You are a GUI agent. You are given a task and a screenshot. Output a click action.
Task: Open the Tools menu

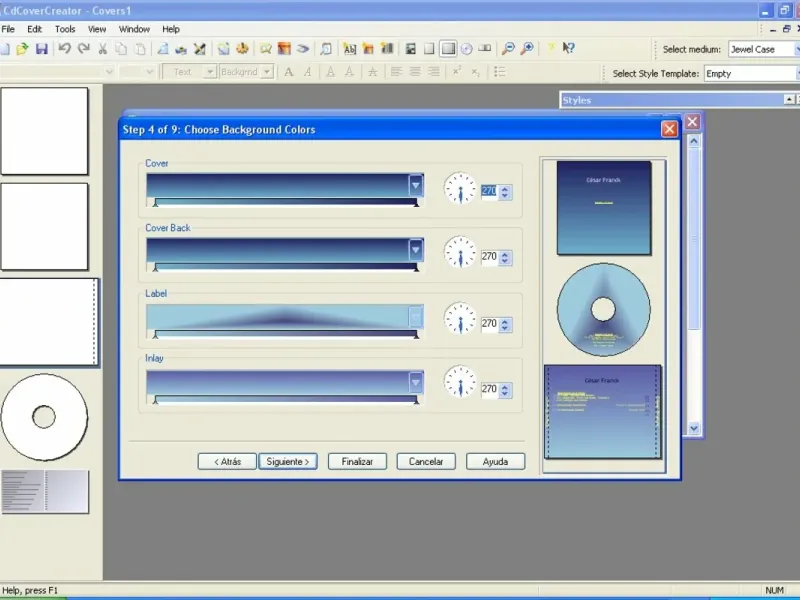pos(65,29)
